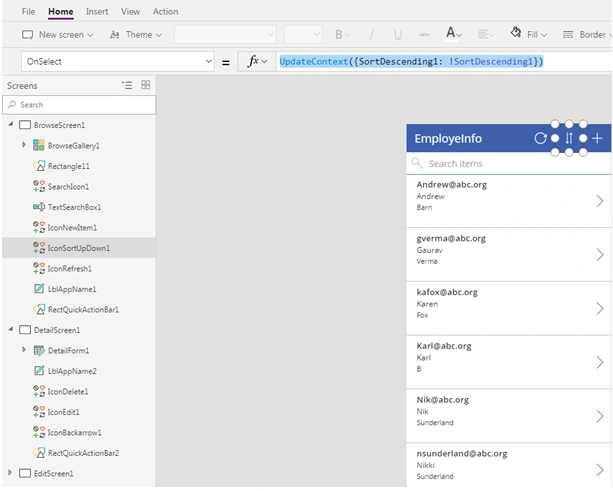
Task: Toggle Bold formatting in toolbar
Action: point(342,34)
